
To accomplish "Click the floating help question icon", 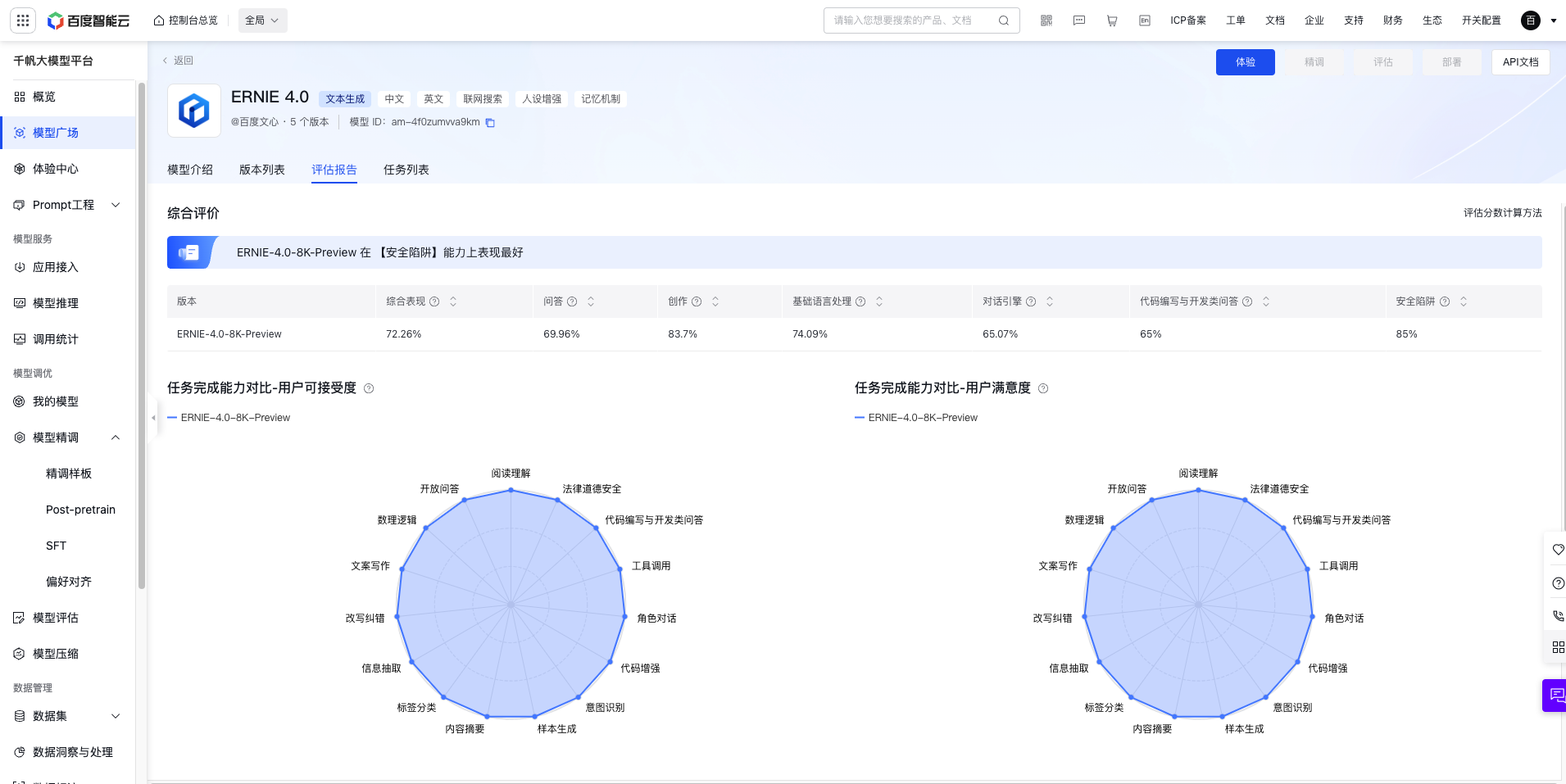I will point(1558,583).
